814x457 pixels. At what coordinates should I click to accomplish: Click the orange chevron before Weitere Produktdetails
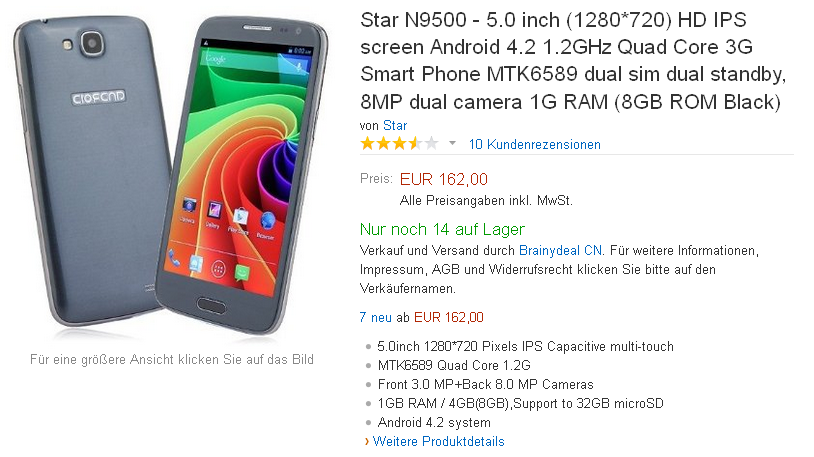tap(367, 441)
